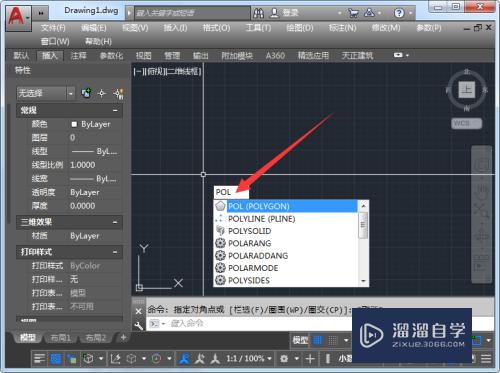The image size is (500, 373).
Task: Switch to the A360 ribbon tab
Action: pyautogui.click(x=275, y=55)
